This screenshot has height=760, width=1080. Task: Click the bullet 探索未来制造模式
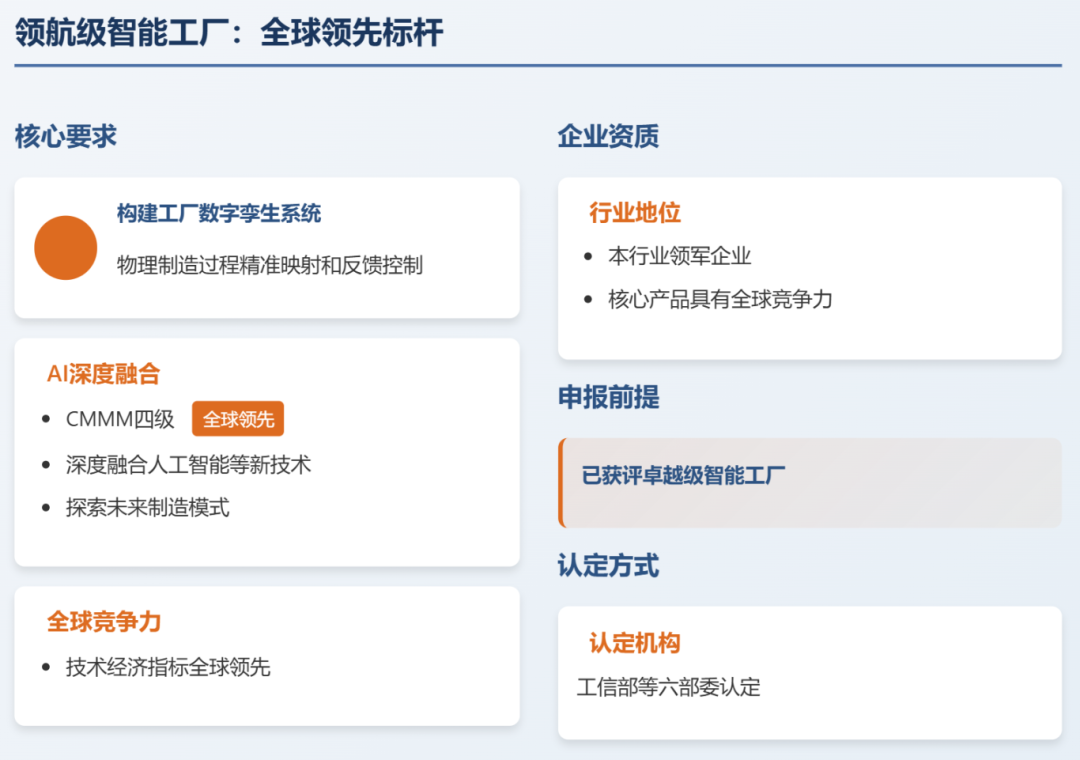(x=147, y=508)
